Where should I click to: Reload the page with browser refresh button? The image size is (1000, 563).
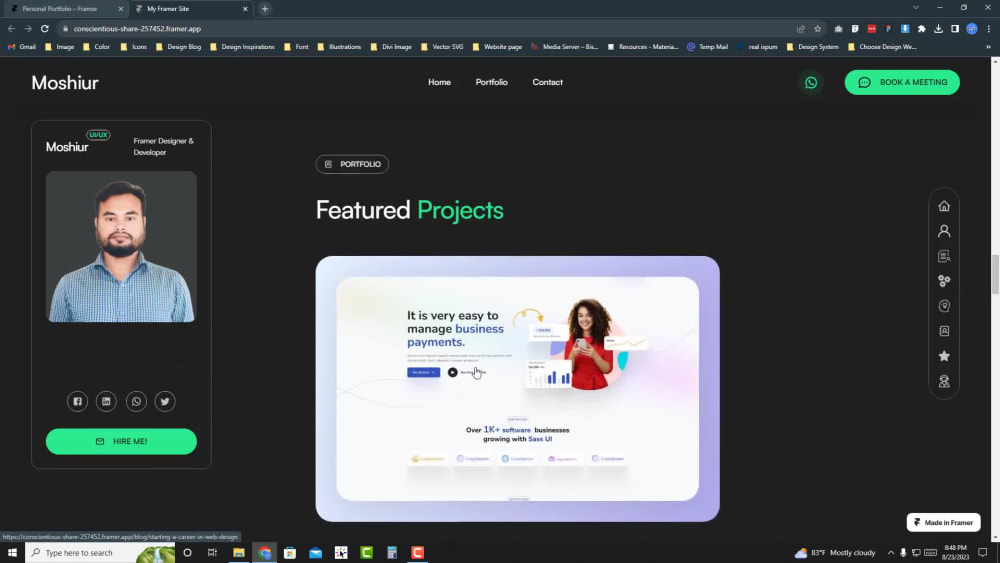[45, 29]
